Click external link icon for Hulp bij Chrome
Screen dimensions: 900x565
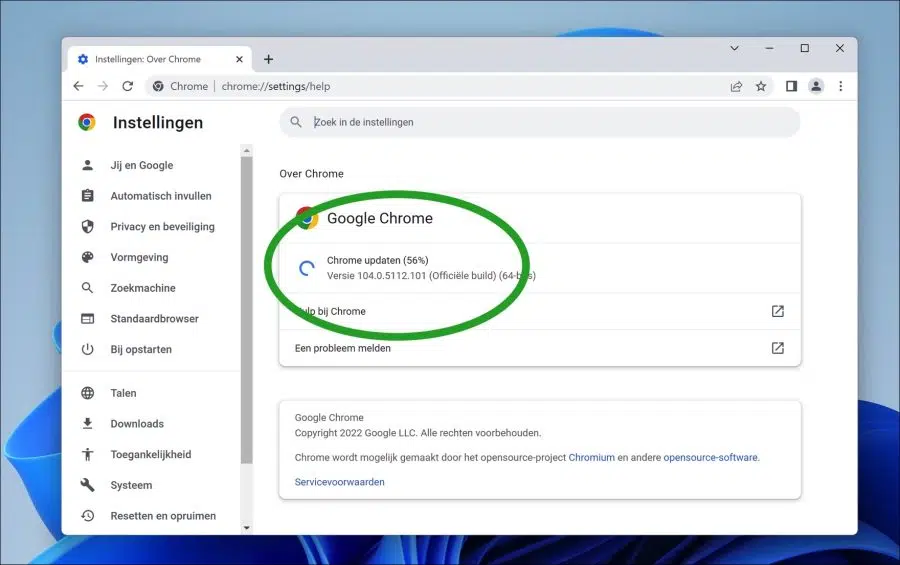click(777, 311)
